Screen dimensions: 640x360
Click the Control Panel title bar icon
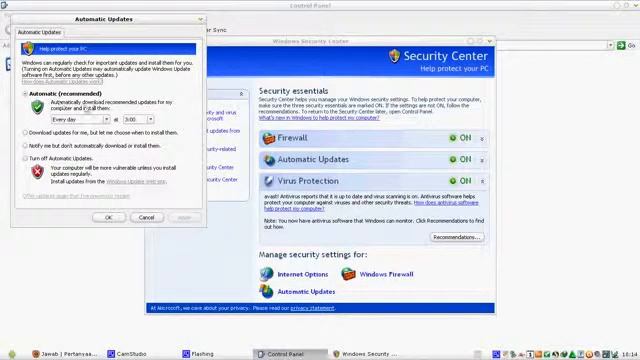pyautogui.click(x=4, y=5)
